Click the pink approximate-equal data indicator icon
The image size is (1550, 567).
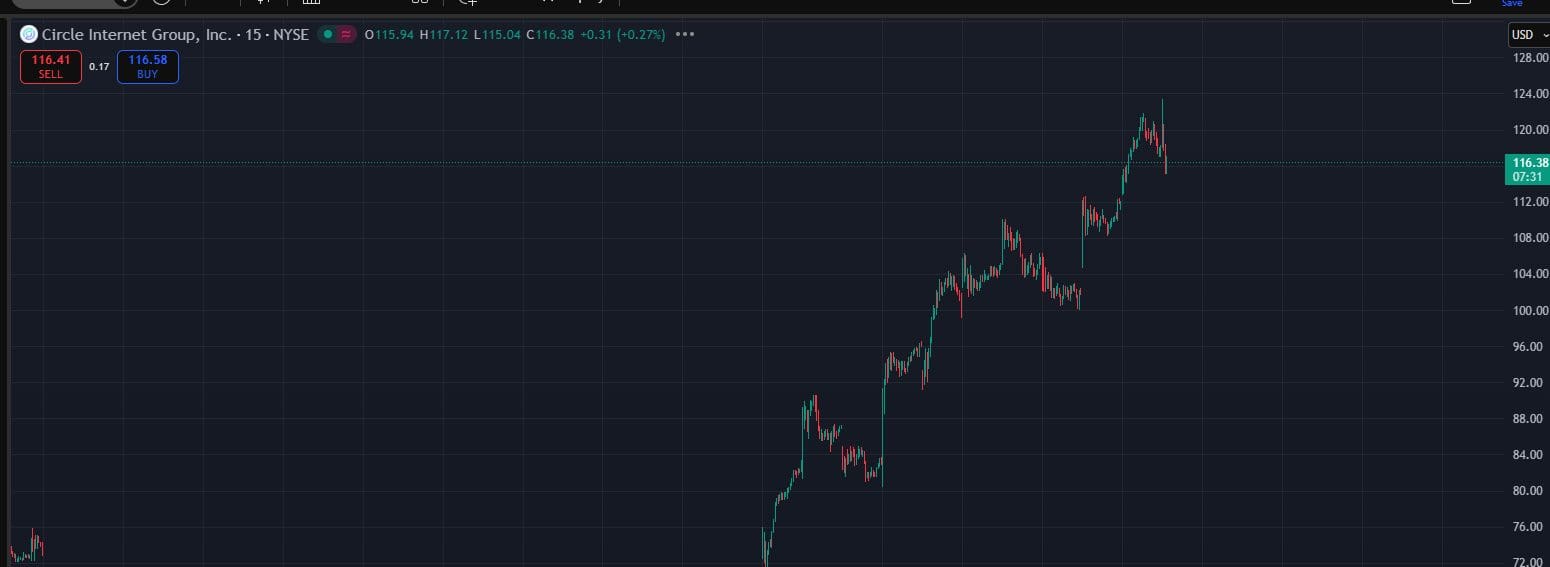click(346, 35)
